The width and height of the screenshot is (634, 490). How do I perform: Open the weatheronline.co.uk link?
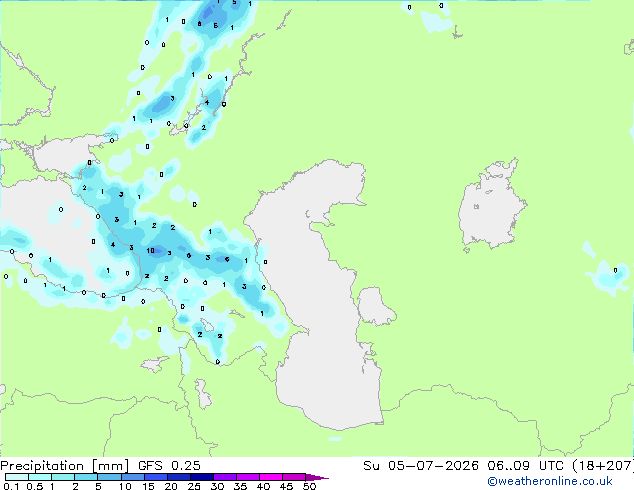click(550, 481)
